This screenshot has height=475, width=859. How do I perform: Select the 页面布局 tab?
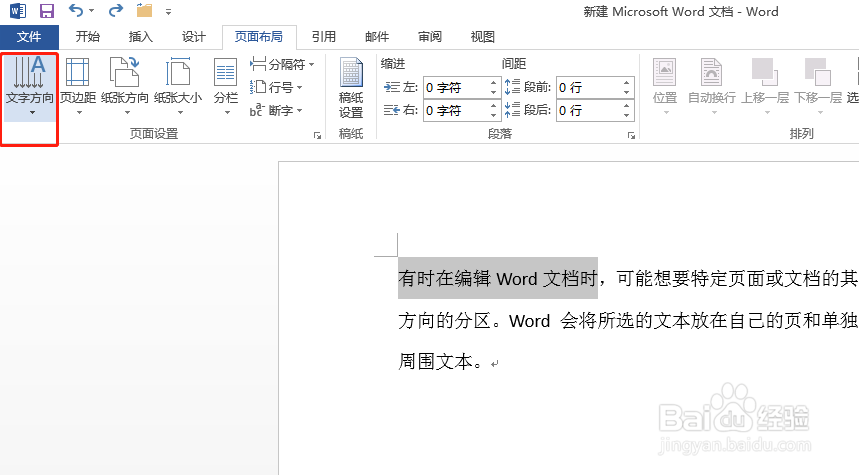coord(259,37)
